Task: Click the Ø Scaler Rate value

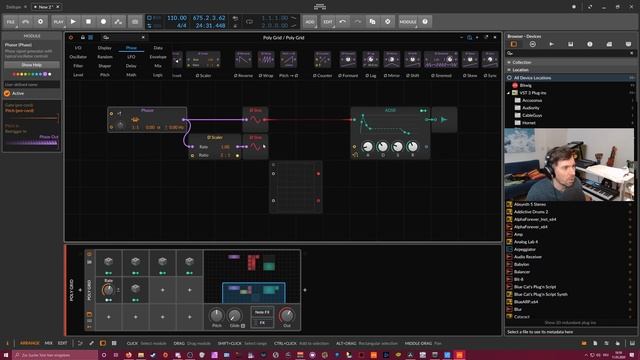Action: 225,147
